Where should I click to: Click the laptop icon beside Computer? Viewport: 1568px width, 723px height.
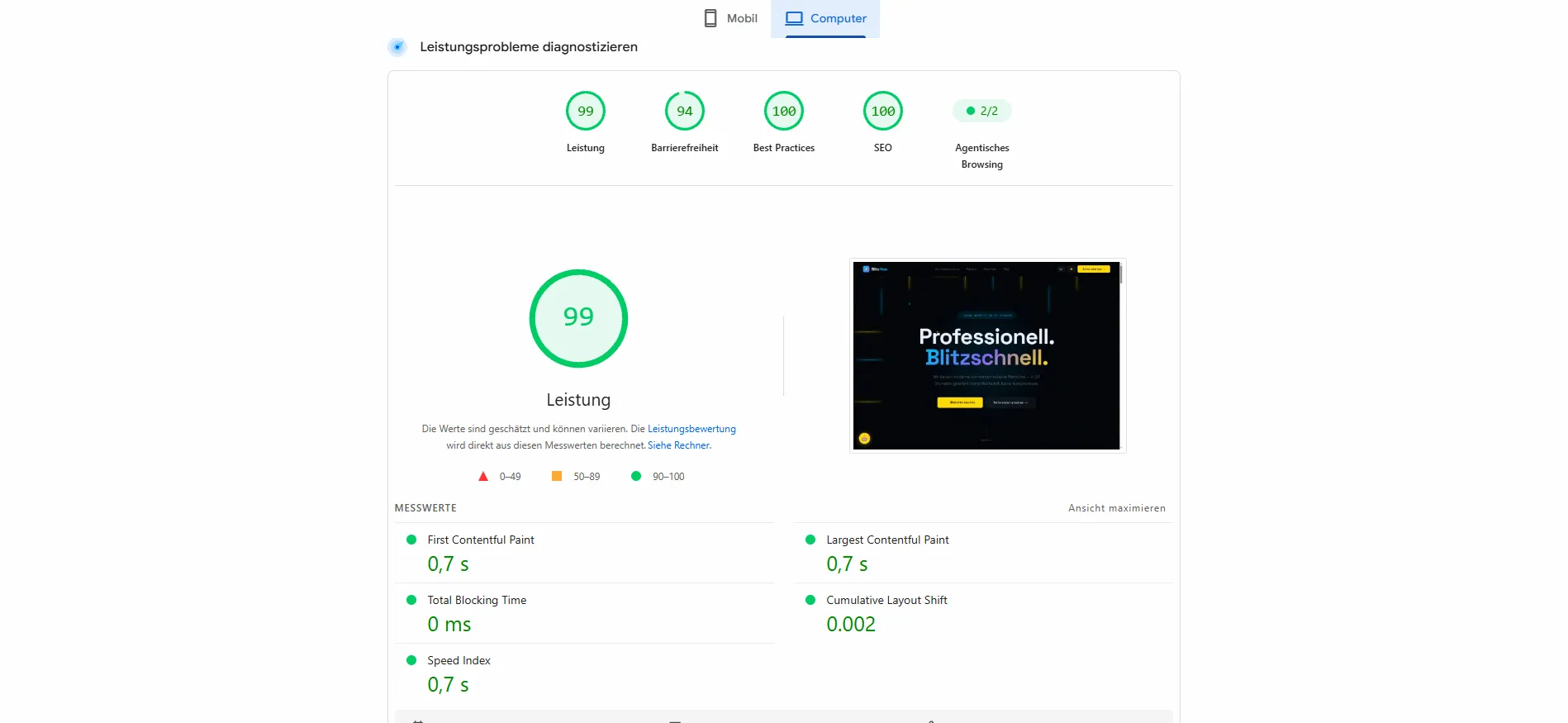[x=794, y=18]
